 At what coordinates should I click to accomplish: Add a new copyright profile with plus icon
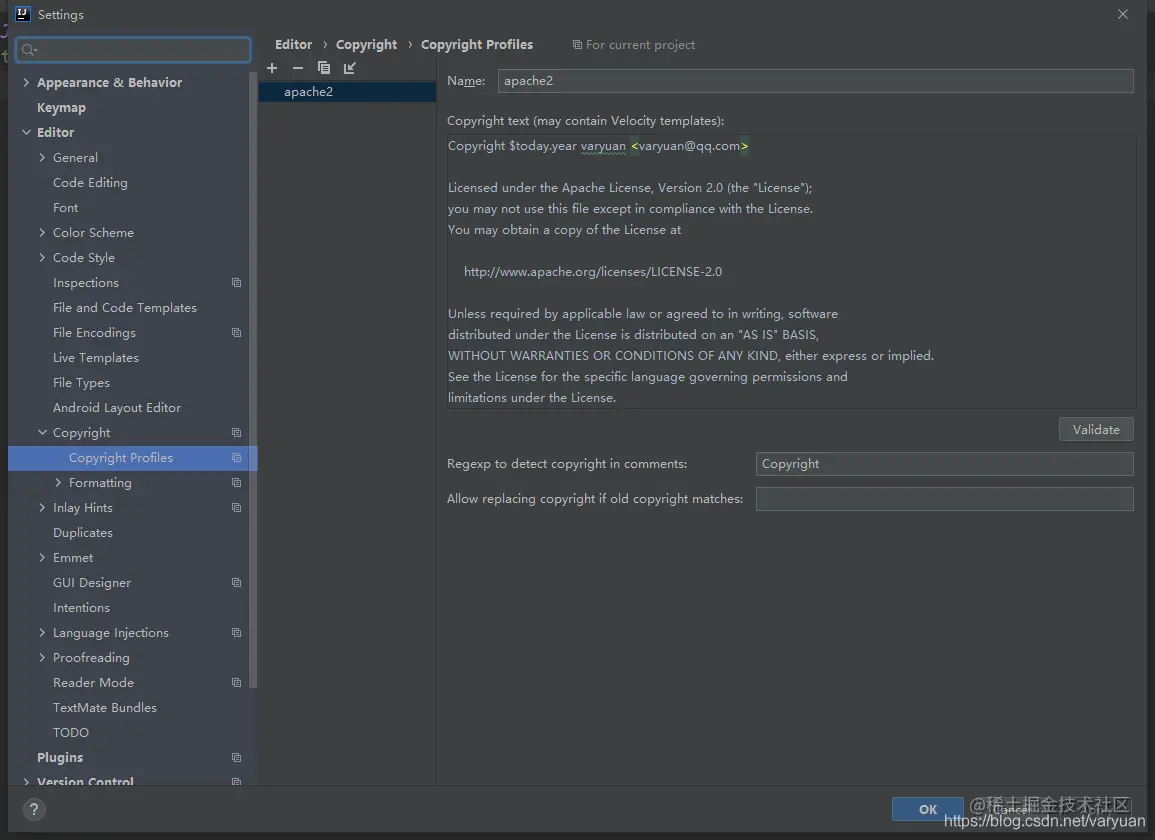(x=272, y=68)
